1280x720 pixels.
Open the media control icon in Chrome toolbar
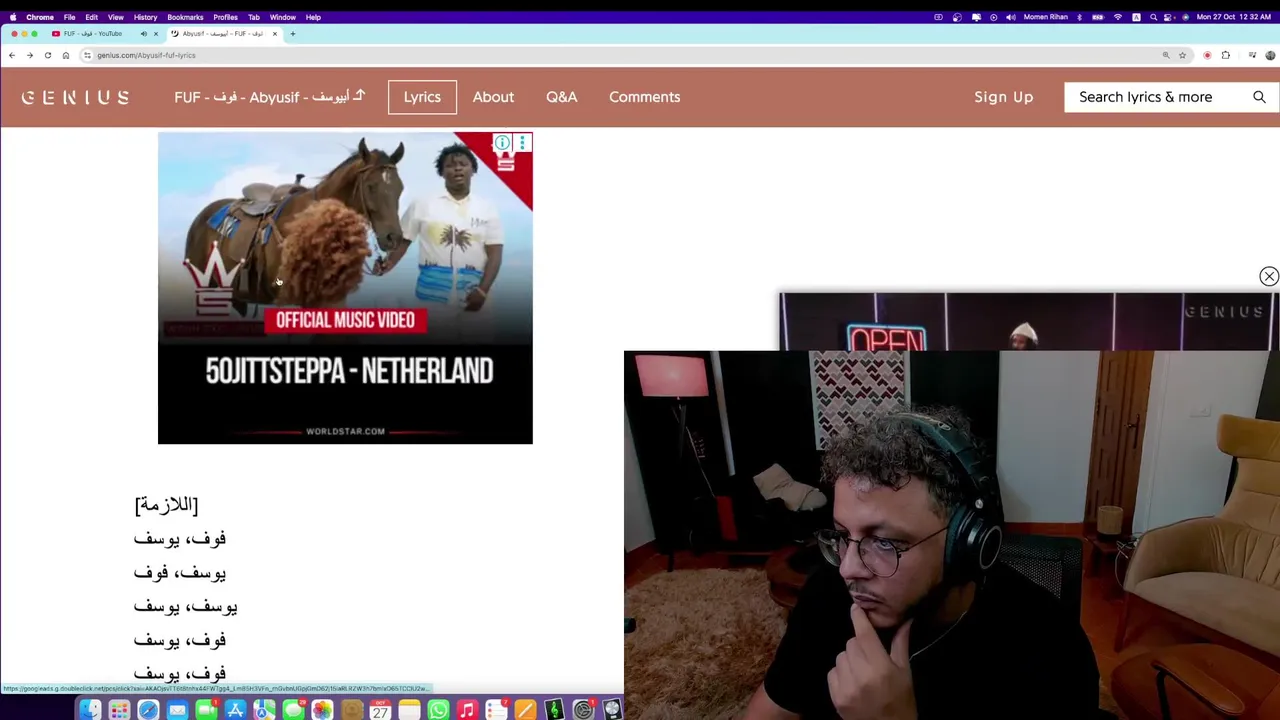coord(1253,55)
